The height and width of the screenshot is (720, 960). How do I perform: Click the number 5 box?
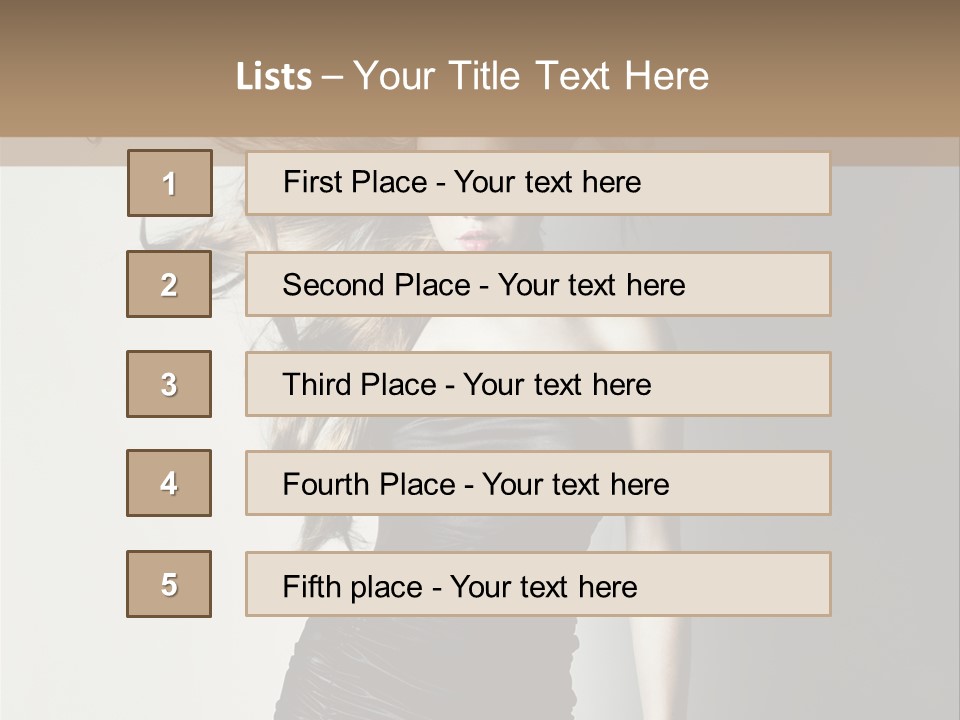[x=169, y=584]
